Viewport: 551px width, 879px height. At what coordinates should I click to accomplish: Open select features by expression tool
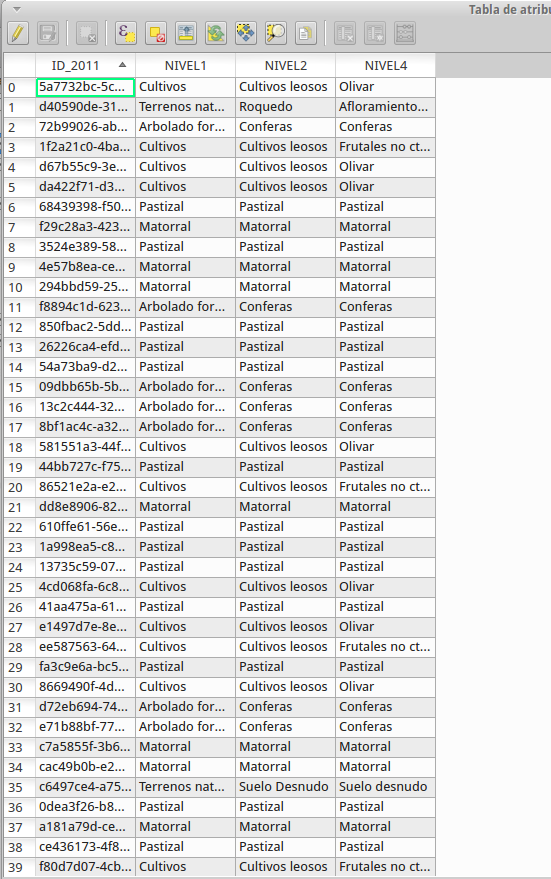[x=126, y=33]
